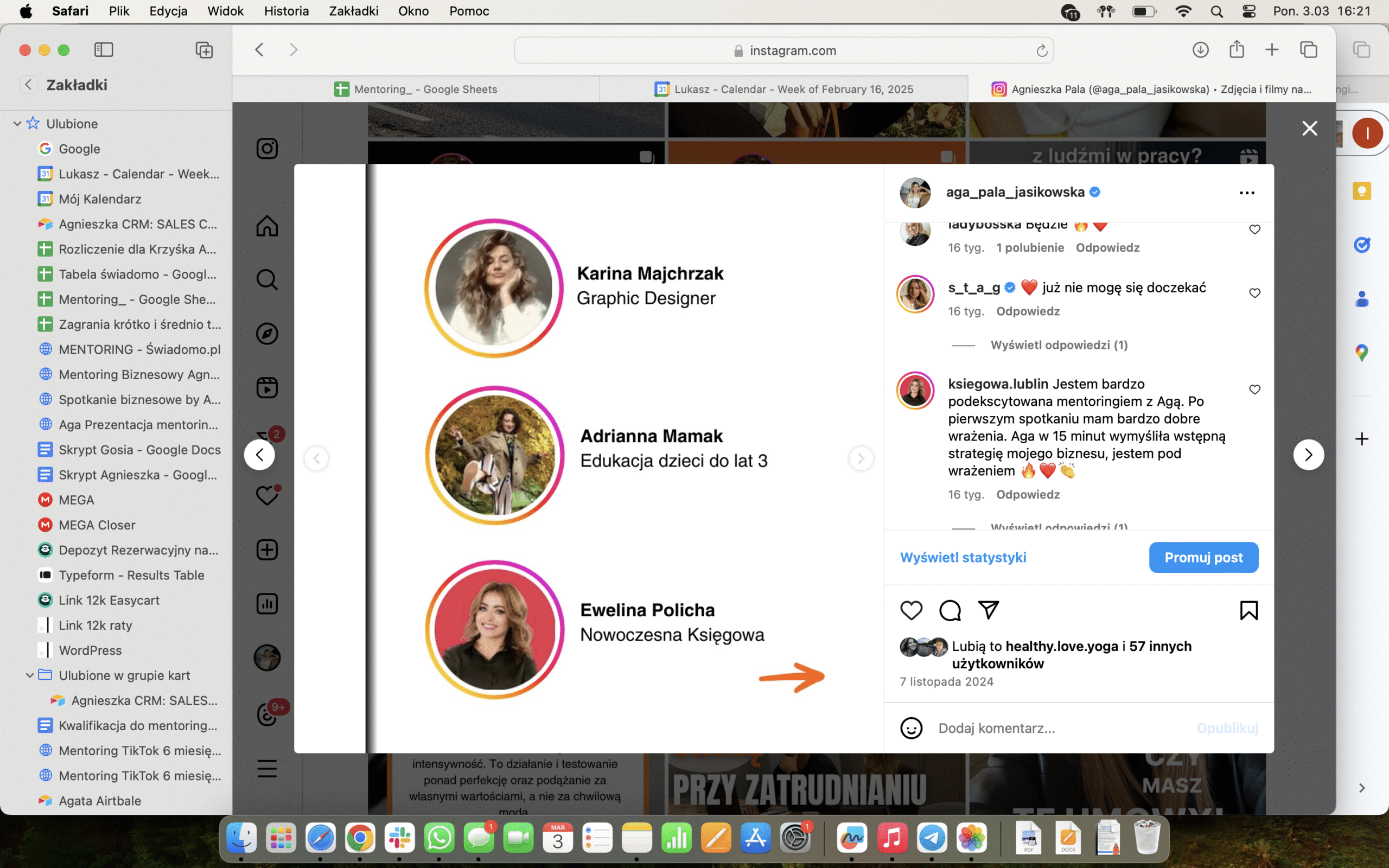The image size is (1389, 868).
Task: Expand replies under s_t_a_g comment
Action: coord(1059,345)
